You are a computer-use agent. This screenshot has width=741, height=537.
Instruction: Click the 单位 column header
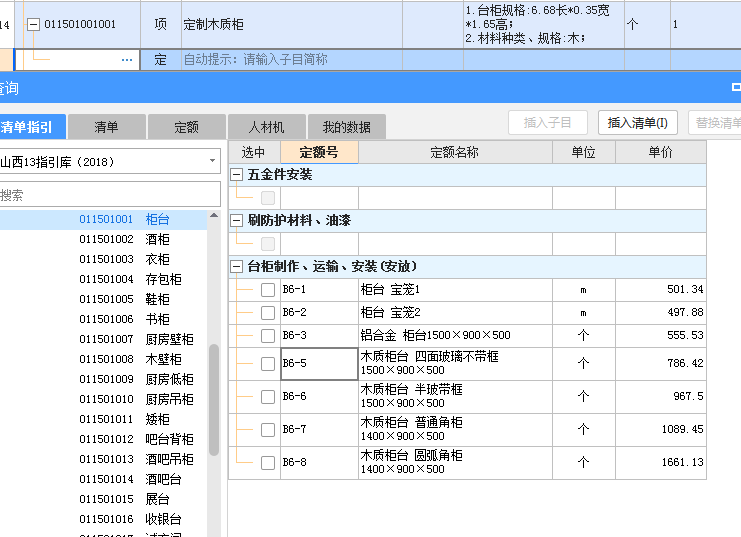[x=584, y=152]
